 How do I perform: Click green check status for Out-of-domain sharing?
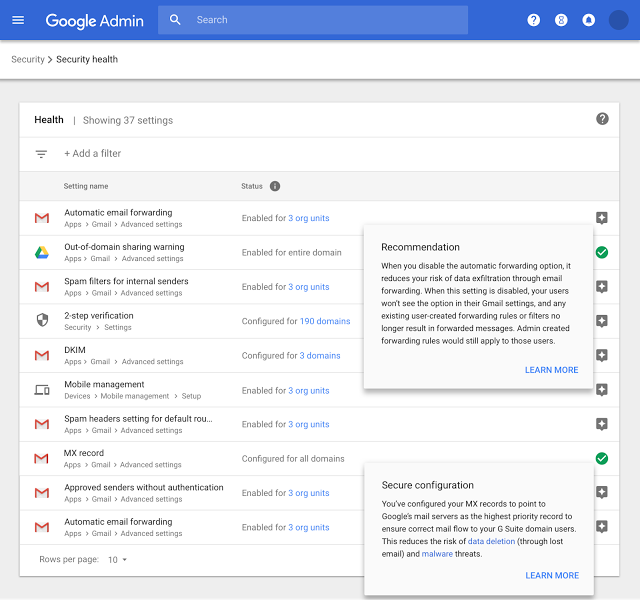[601, 252]
